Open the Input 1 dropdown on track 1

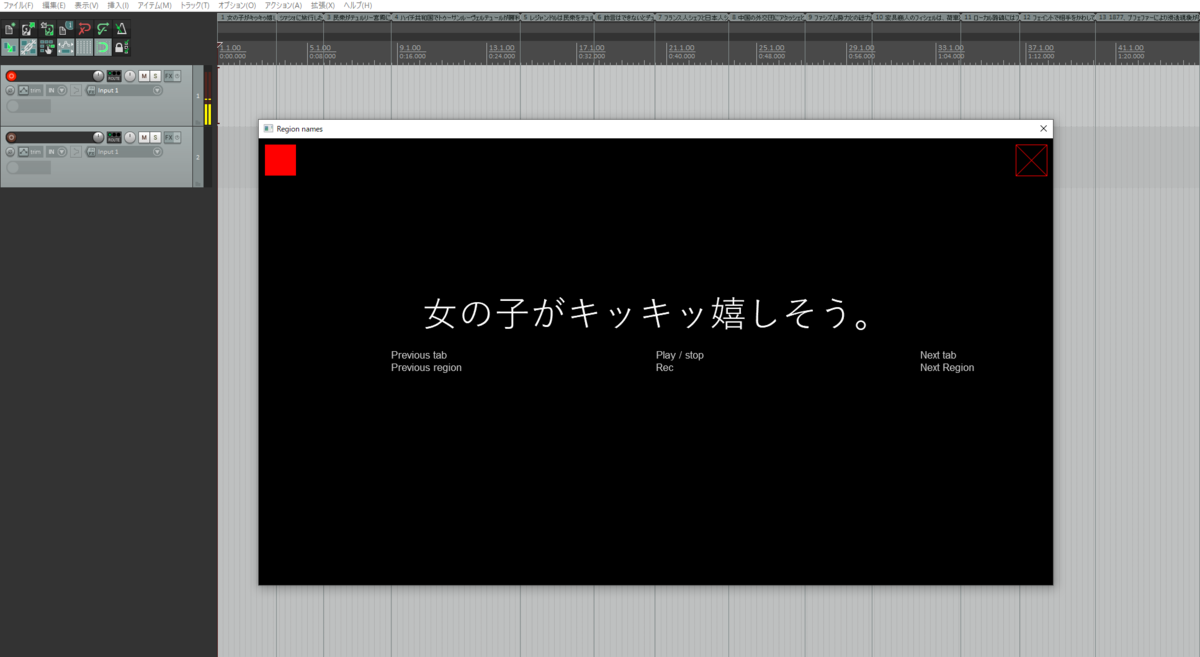(157, 90)
